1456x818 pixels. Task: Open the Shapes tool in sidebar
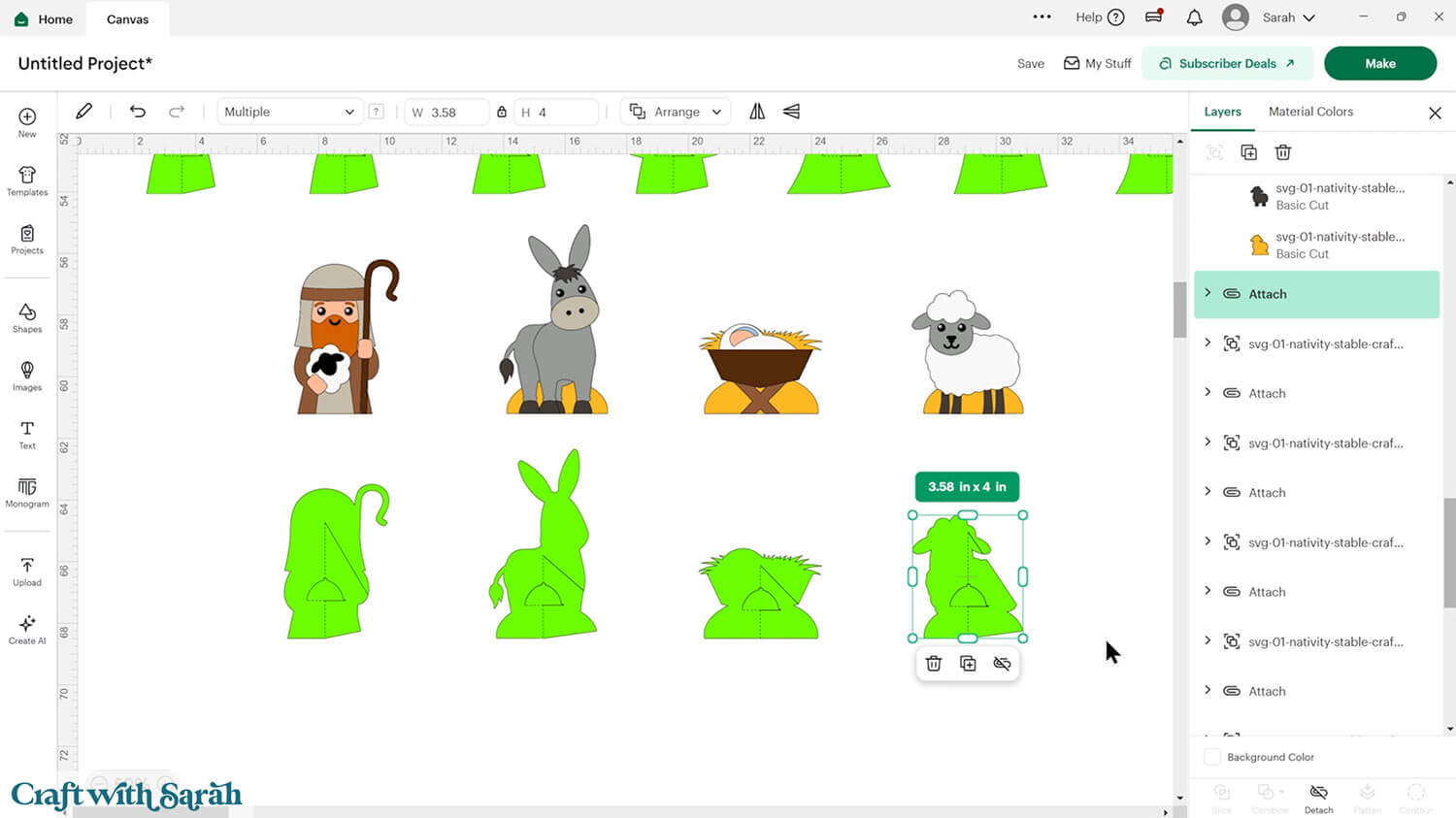pyautogui.click(x=27, y=317)
